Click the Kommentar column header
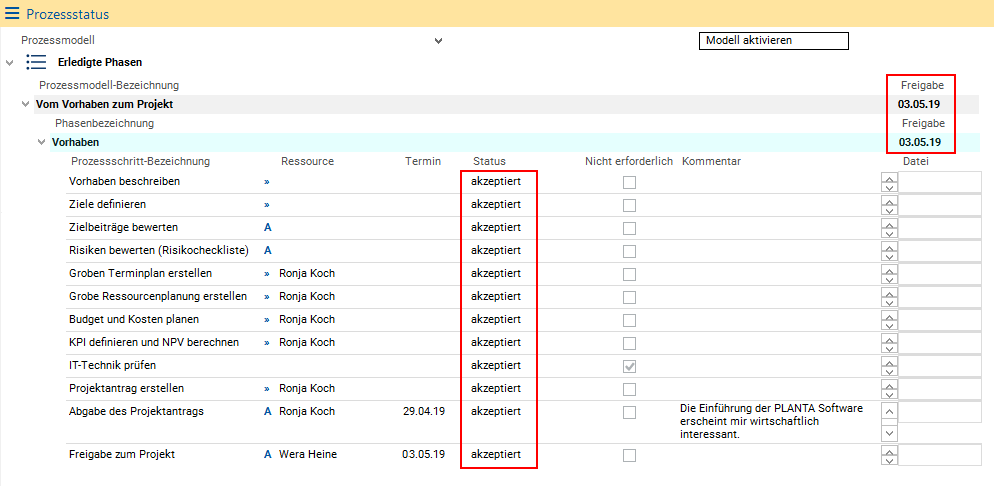The height and width of the screenshot is (486, 994). (x=711, y=161)
